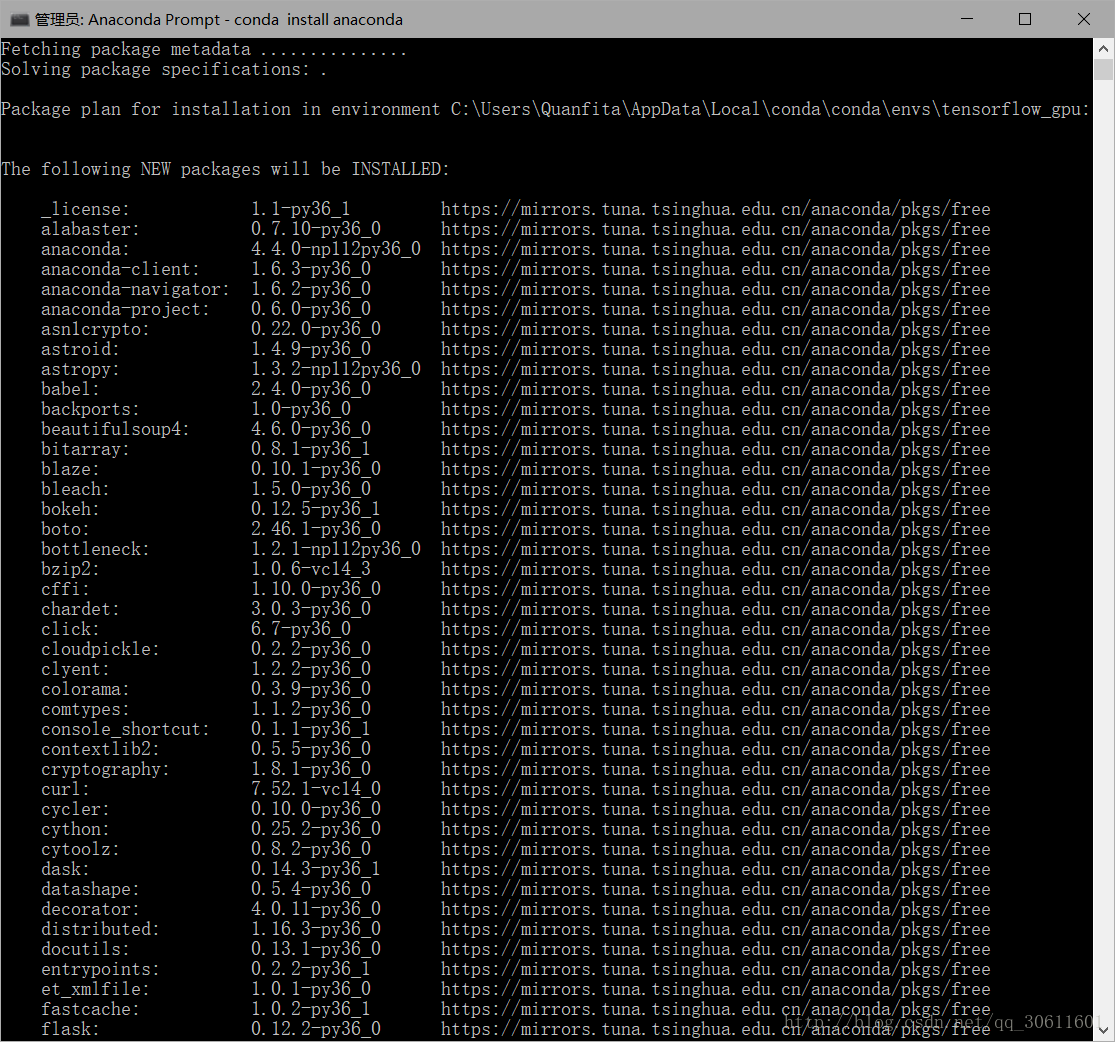Click the 'distributed:' package name
This screenshot has width=1115, height=1042.
pyautogui.click(x=100, y=929)
